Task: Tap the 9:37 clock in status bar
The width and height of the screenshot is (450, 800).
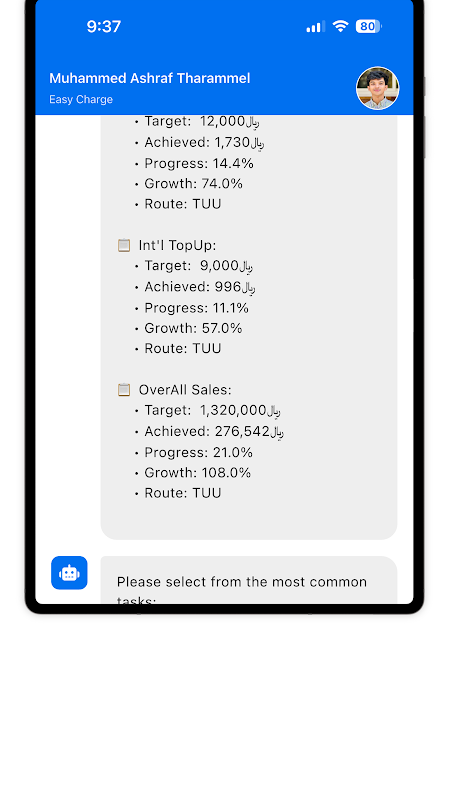Action: [x=104, y=27]
